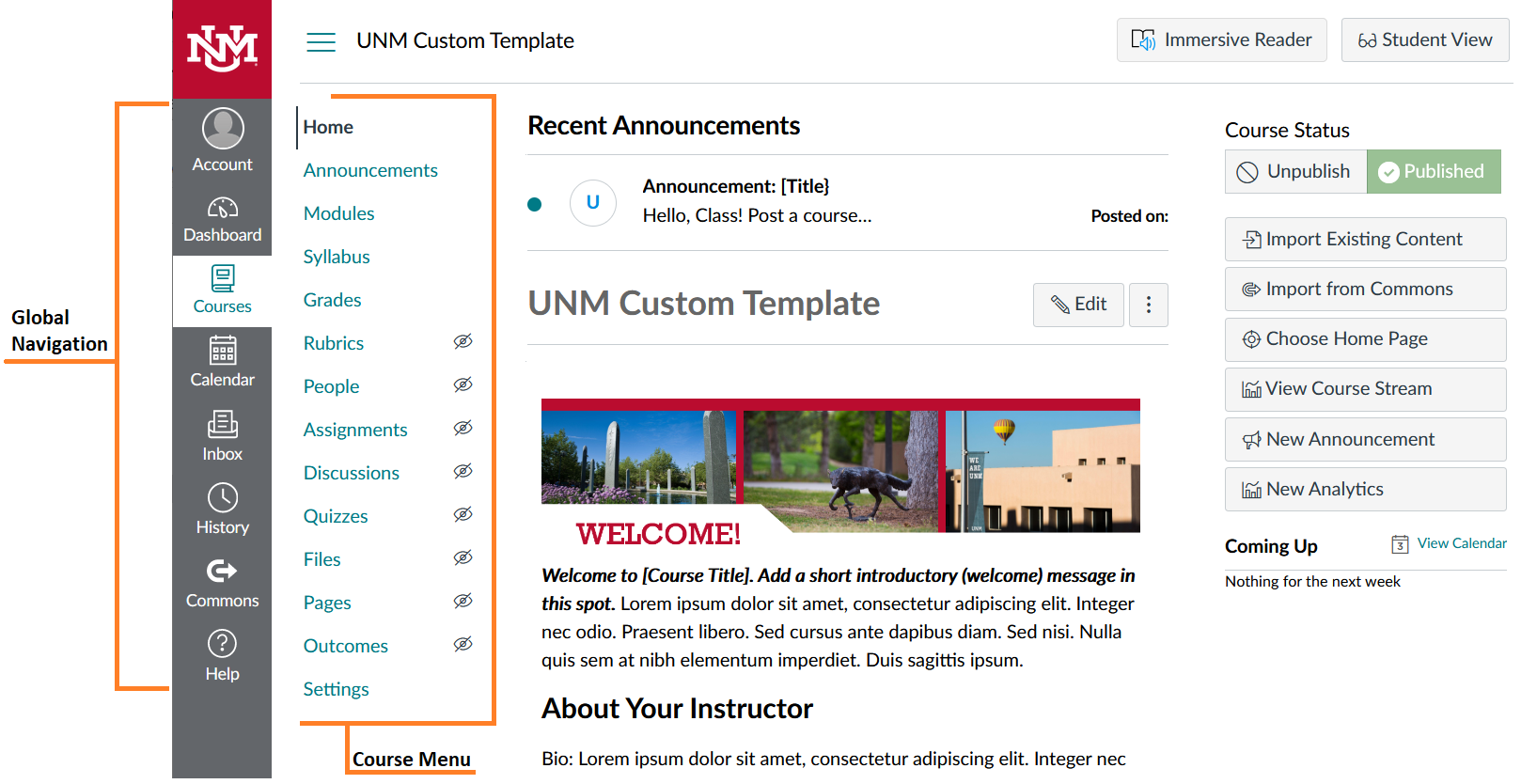Open the UNM logo home link
Image resolution: width=1521 pixels, height=784 pixels.
(222, 49)
